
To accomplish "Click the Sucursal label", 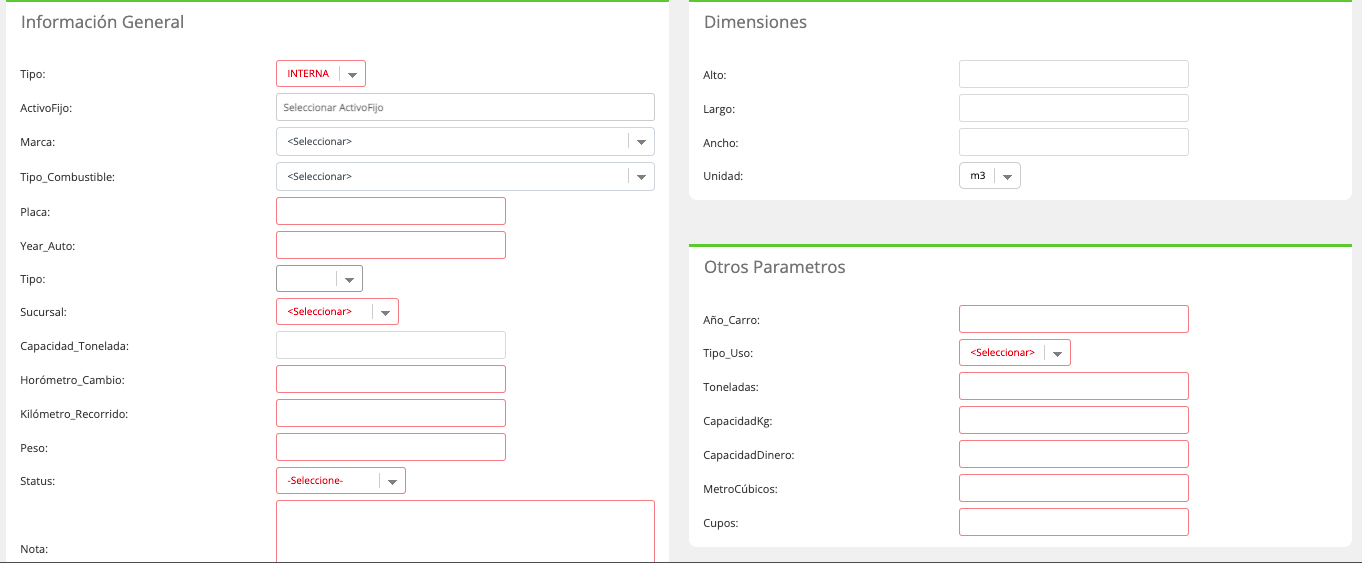I will tap(43, 312).
